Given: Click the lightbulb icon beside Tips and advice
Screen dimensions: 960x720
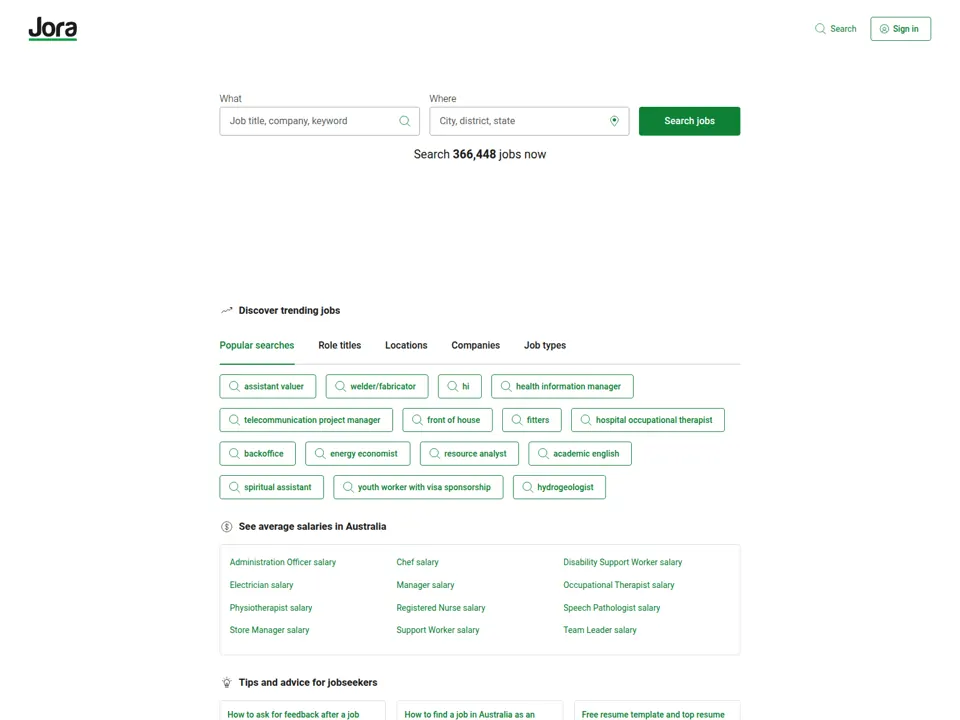Looking at the screenshot, I should [227, 682].
